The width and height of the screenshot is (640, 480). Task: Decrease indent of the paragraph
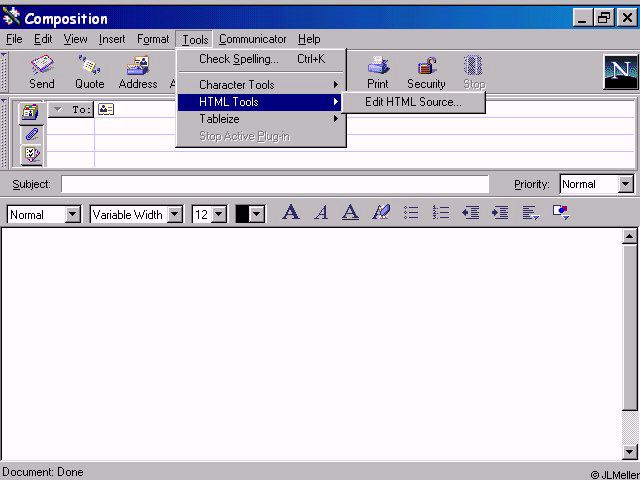click(x=470, y=213)
